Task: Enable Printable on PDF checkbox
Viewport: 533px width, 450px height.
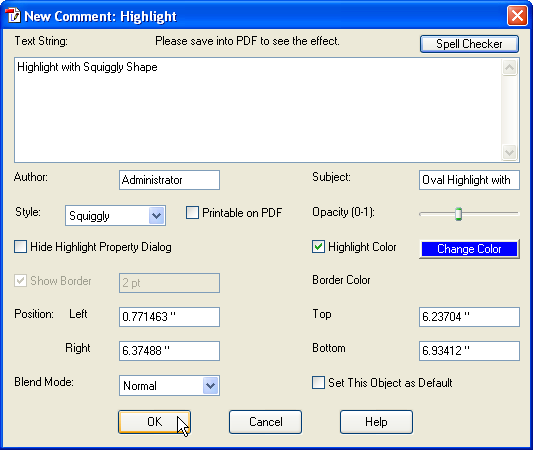Action: [x=192, y=213]
